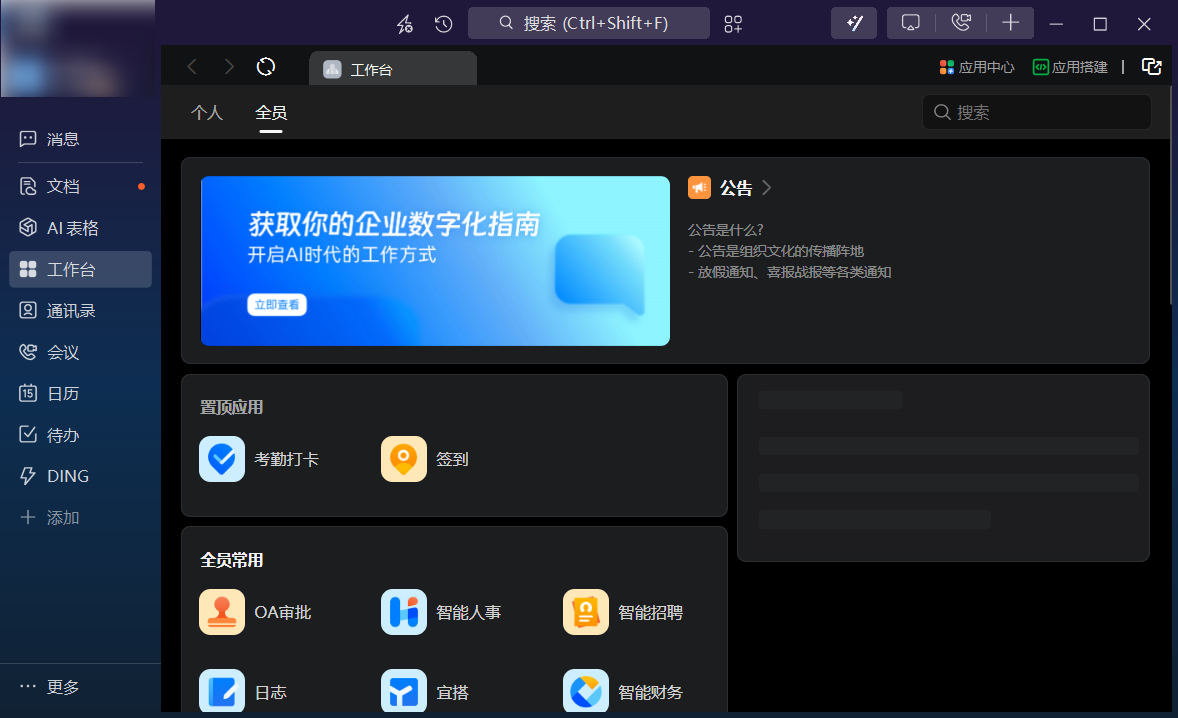
Task: Focus the global 搜索 (Ctrl+Shift+F) box
Action: [588, 23]
